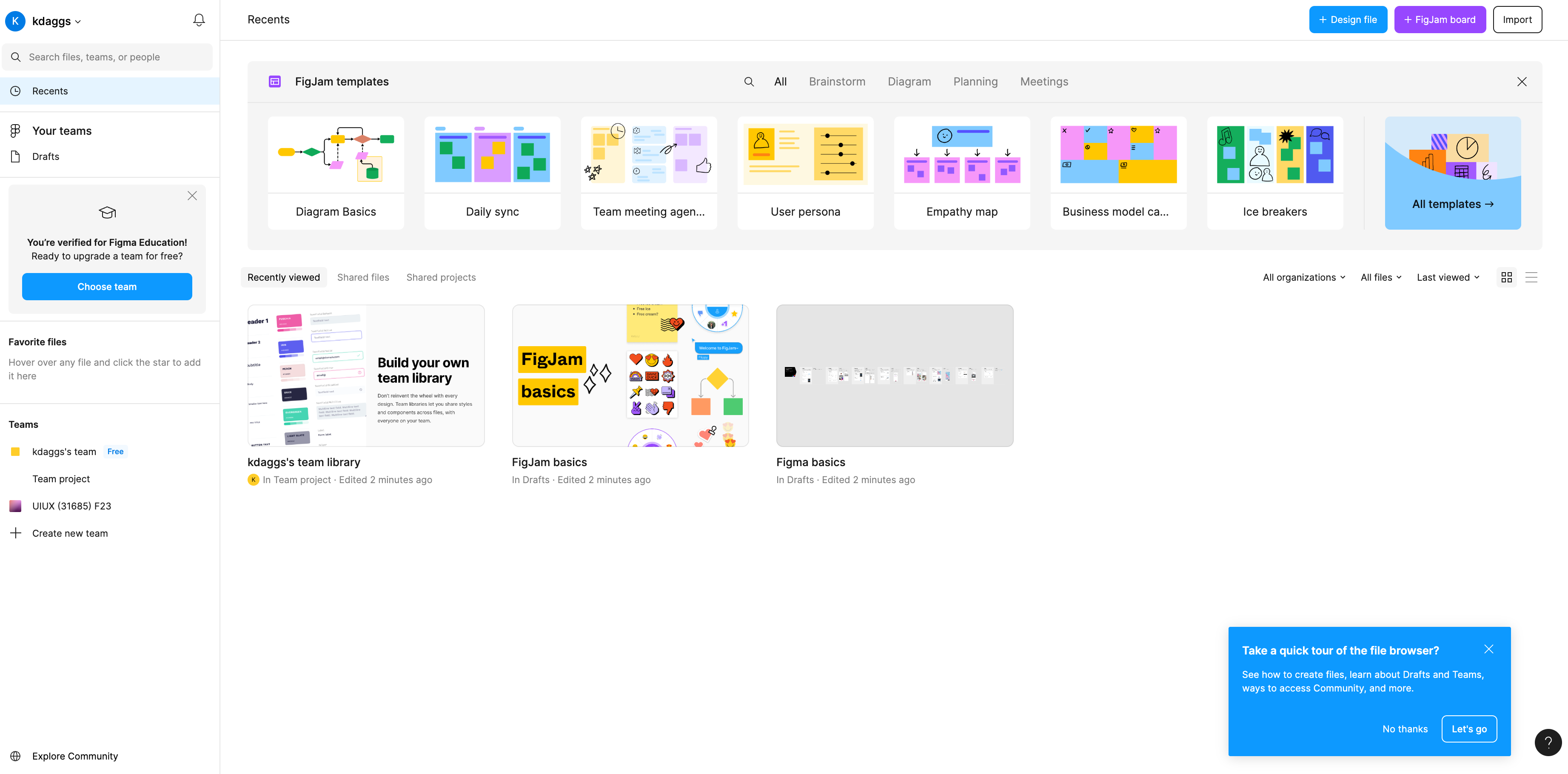Screen dimensions: 1568x774
Task: Open Explore Community link
Action: coord(75,756)
